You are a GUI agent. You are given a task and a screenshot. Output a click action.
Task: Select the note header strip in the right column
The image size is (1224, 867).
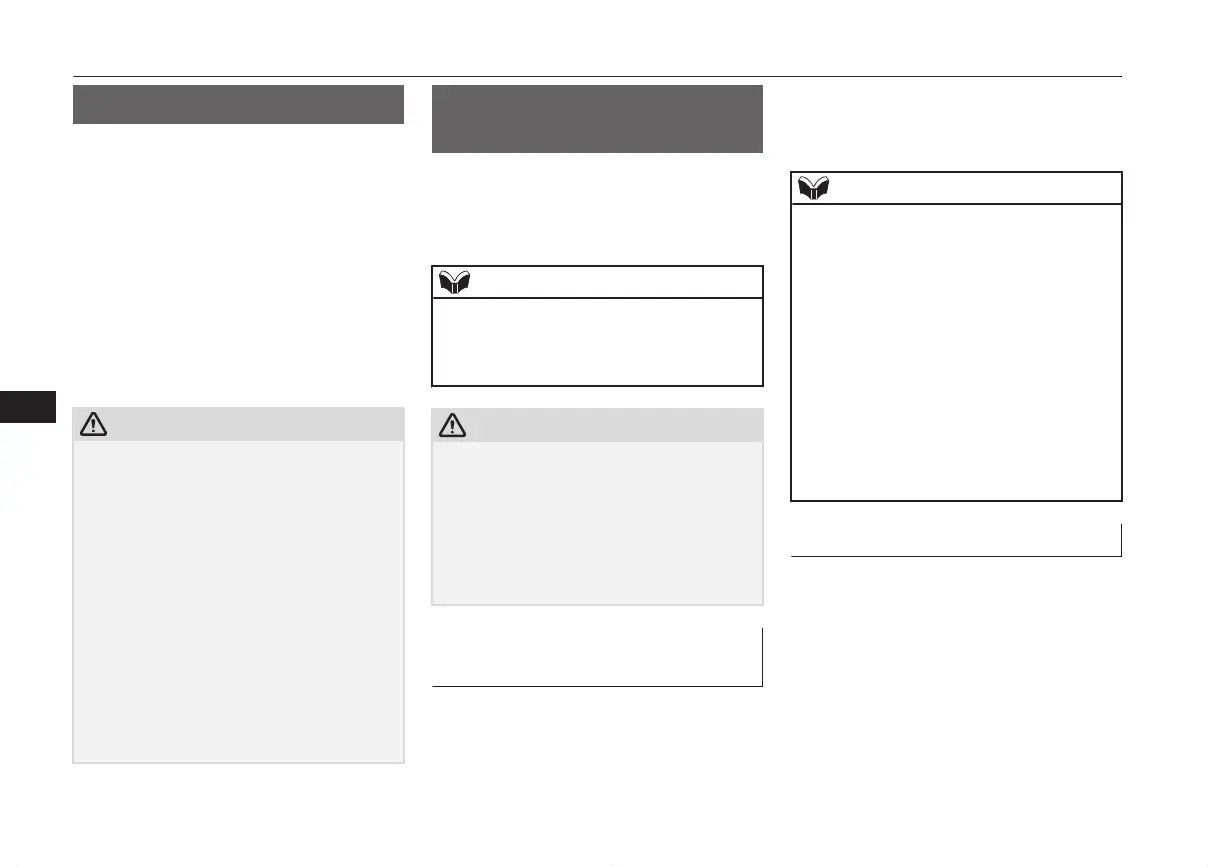click(956, 188)
